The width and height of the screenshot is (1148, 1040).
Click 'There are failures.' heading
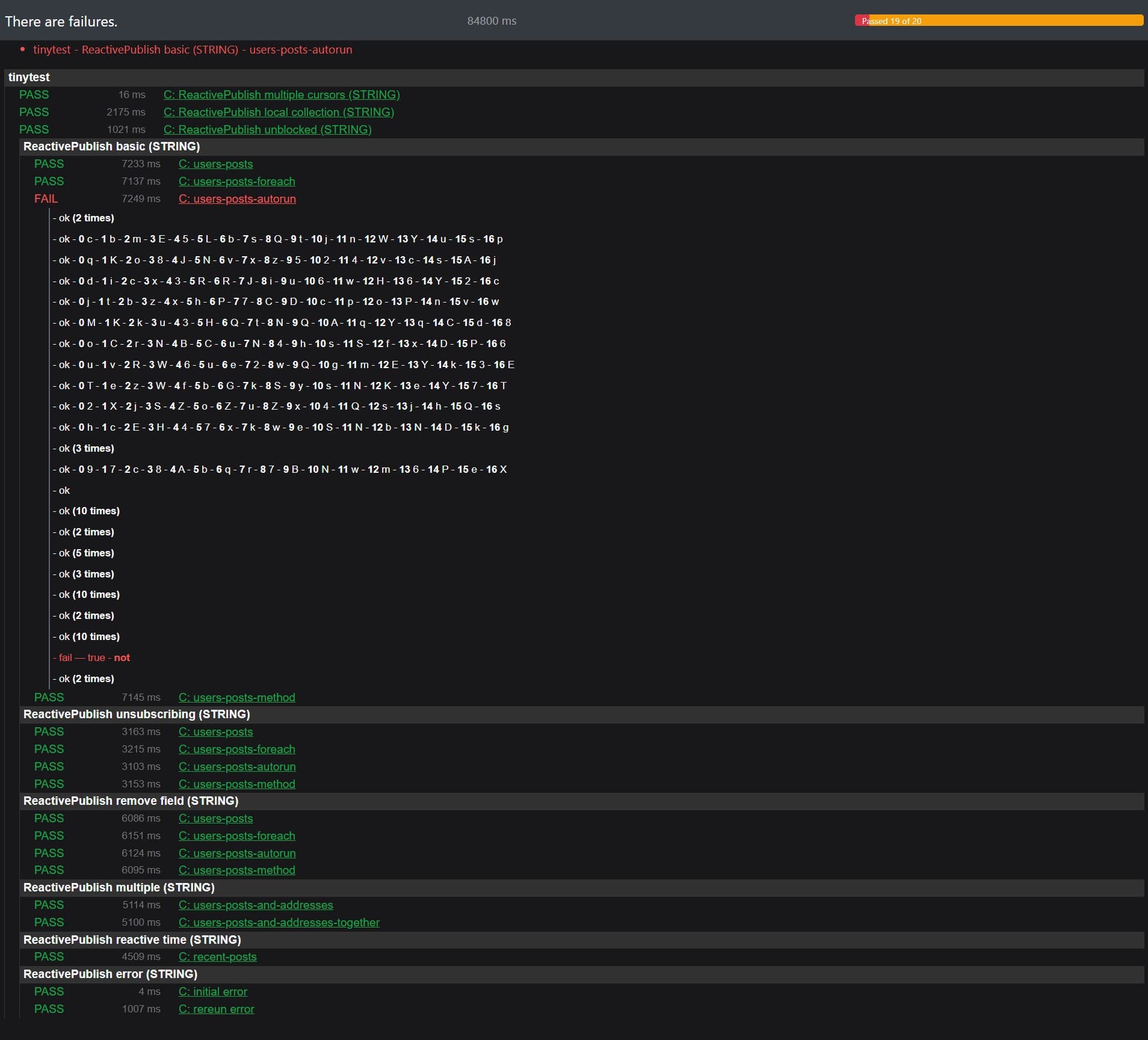pos(61,21)
